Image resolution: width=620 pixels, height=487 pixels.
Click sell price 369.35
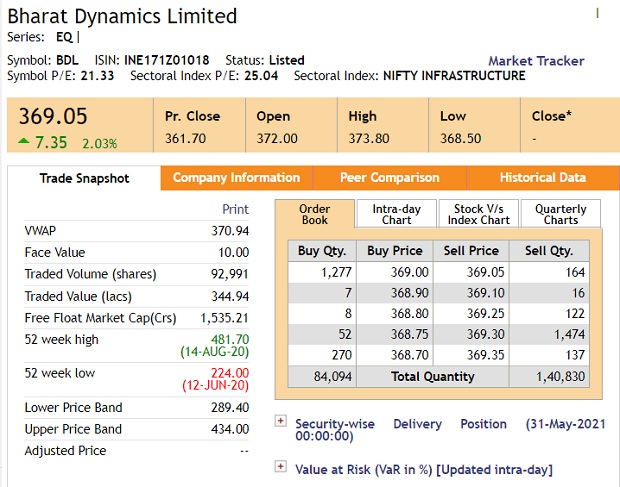tap(486, 355)
